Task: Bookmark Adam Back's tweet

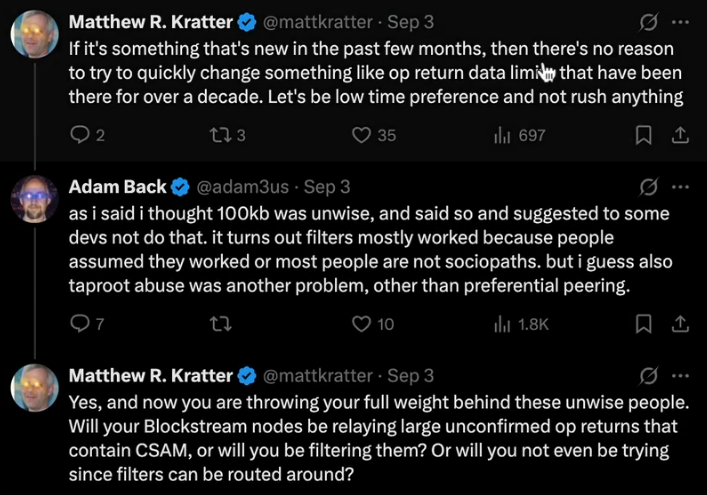Action: 645,323
